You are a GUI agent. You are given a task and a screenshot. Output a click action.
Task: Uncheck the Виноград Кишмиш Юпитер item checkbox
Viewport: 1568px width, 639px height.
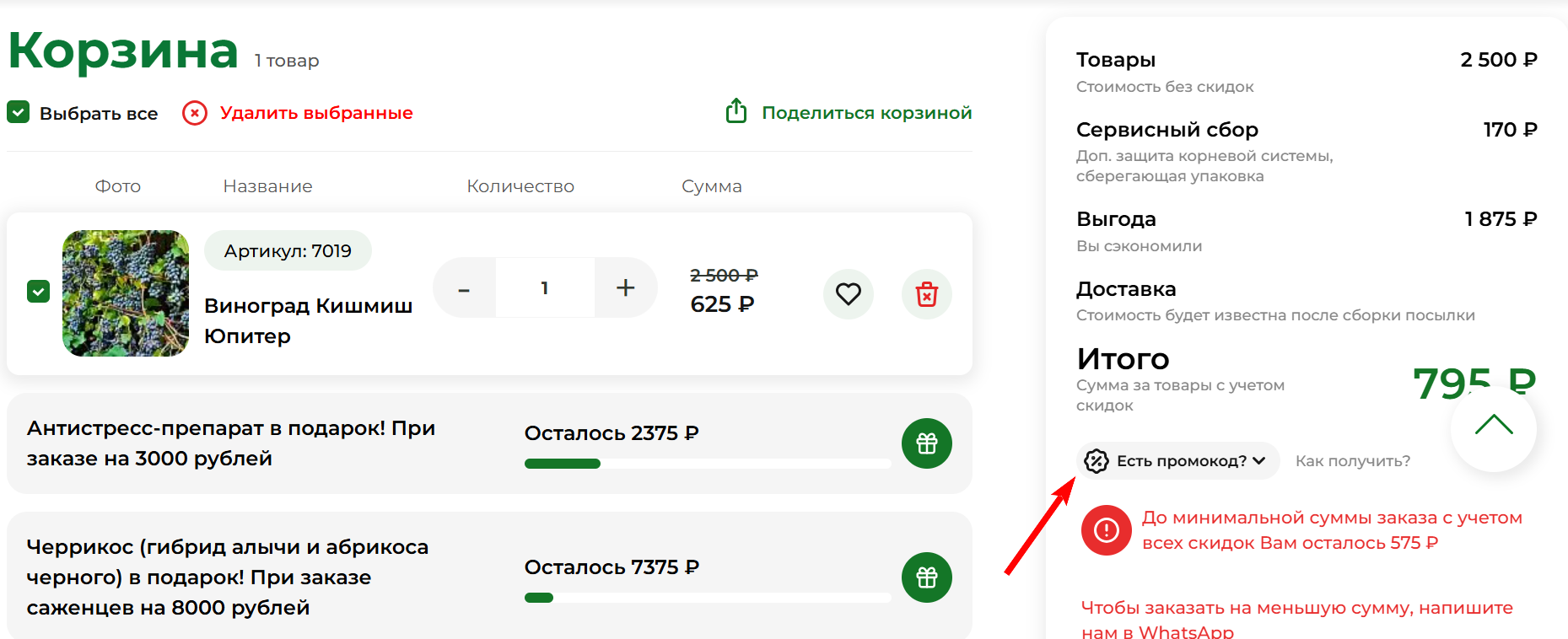point(39,291)
